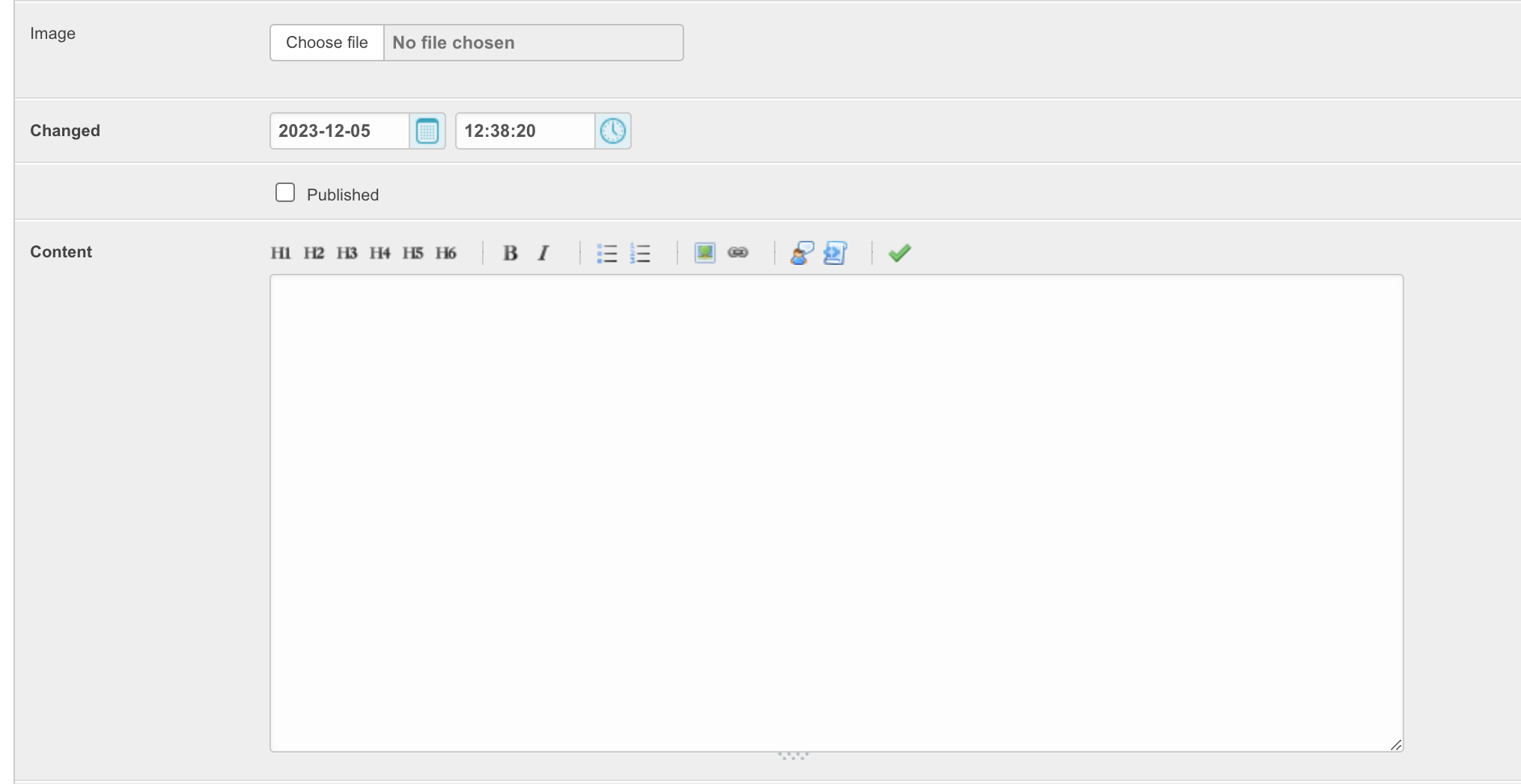Toggle bold formatting
Screen dimensions: 1521x784
pyautogui.click(x=510, y=253)
